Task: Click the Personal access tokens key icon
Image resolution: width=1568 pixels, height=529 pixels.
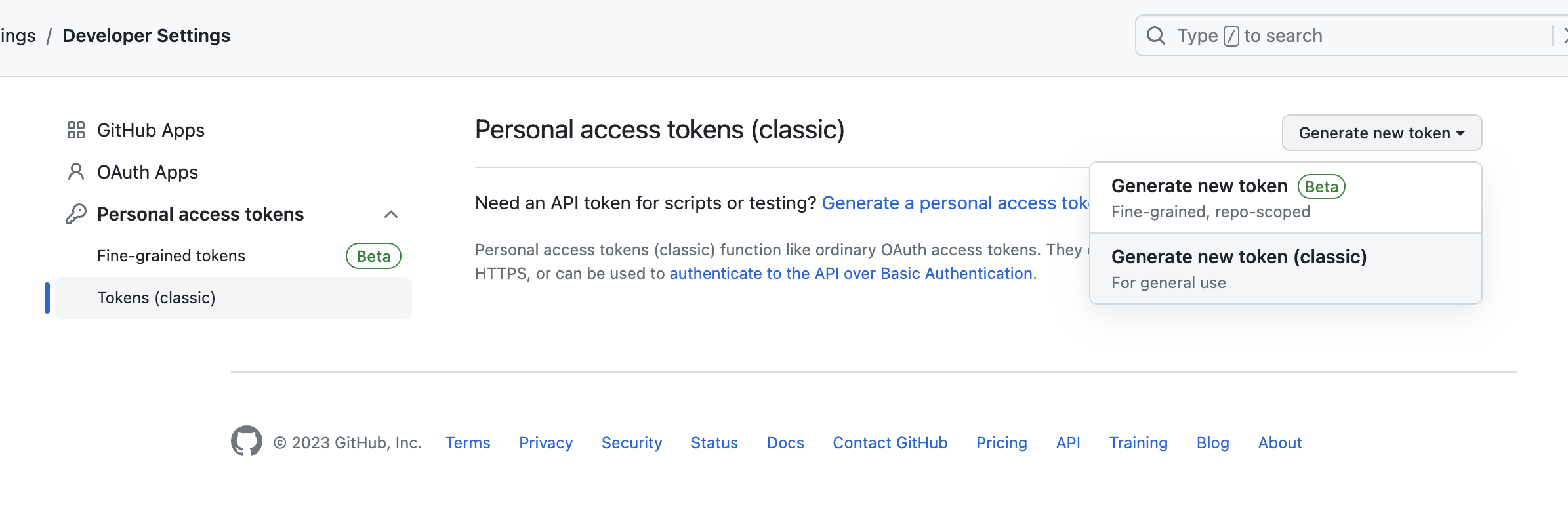Action: pos(76,214)
